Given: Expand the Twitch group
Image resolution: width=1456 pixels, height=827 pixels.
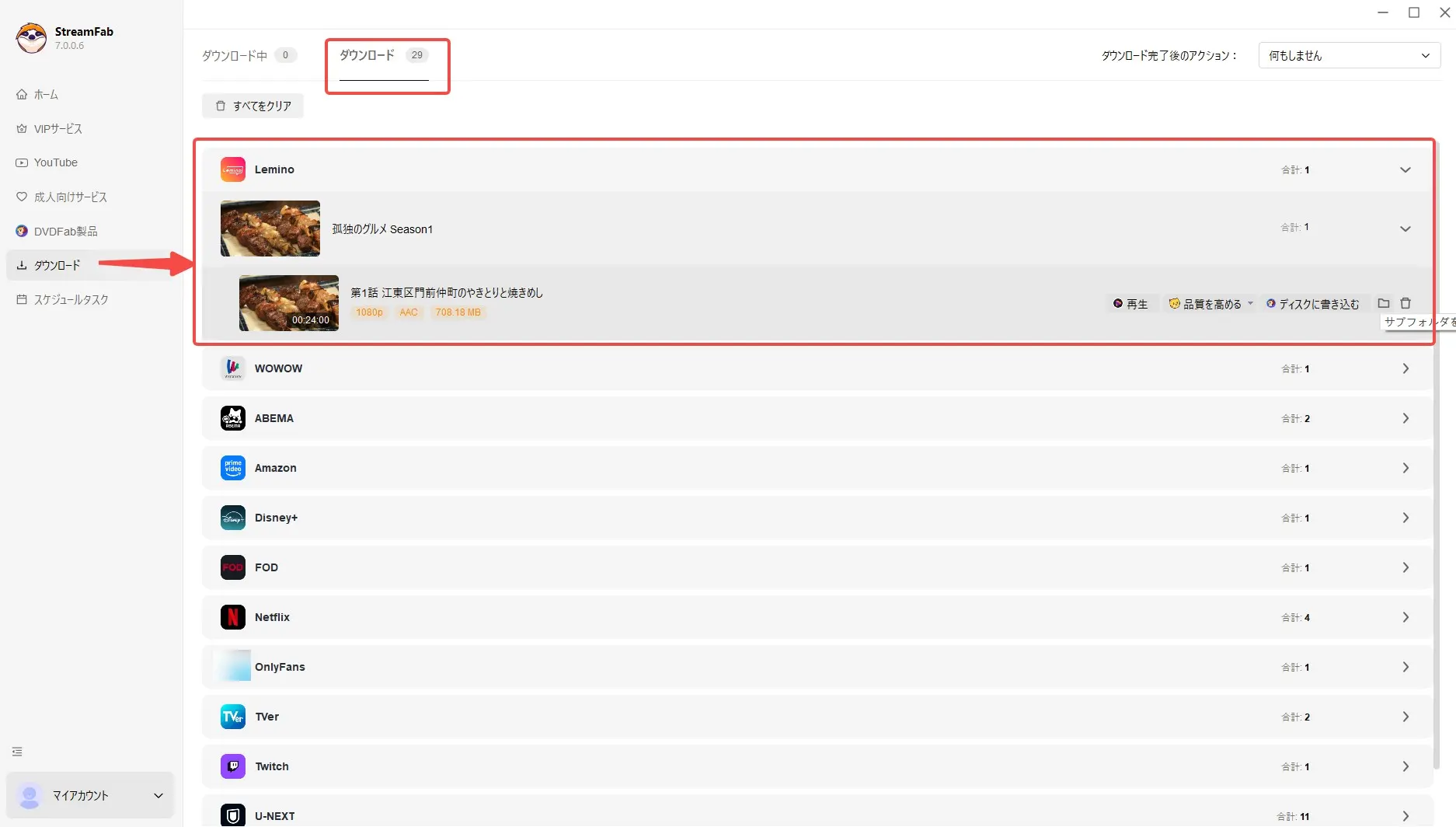Looking at the screenshot, I should tap(1405, 766).
